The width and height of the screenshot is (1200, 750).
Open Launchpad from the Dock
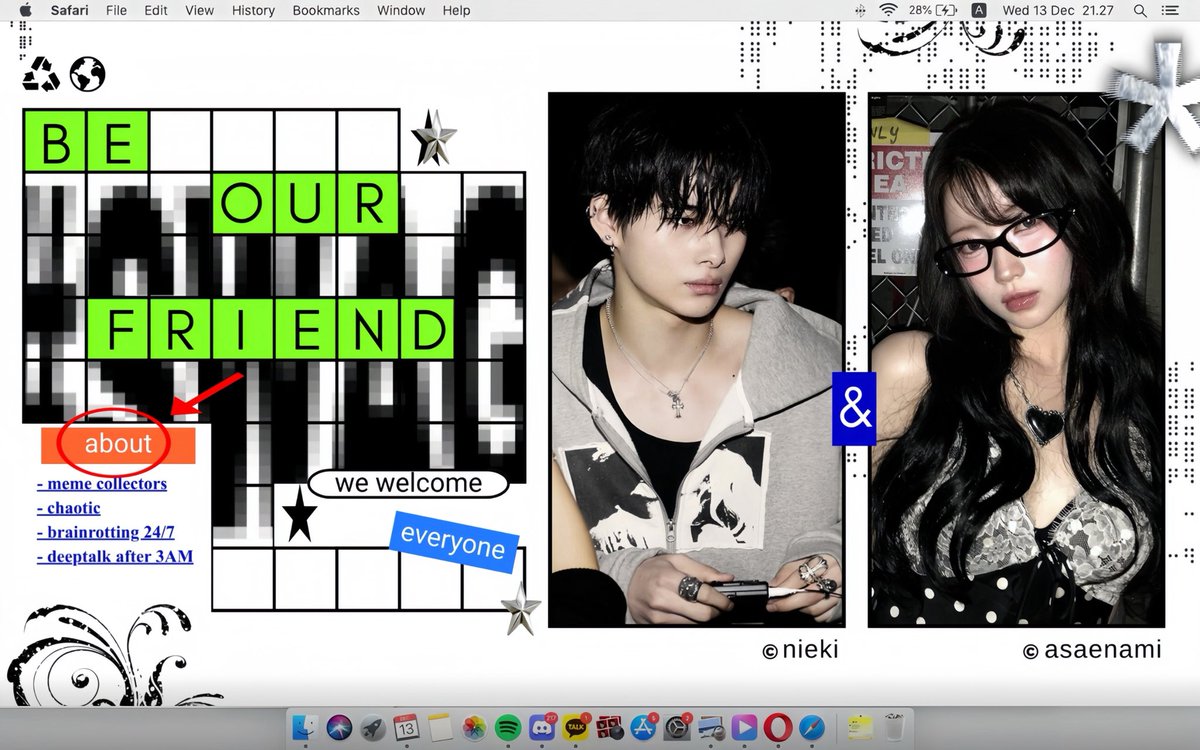[373, 726]
